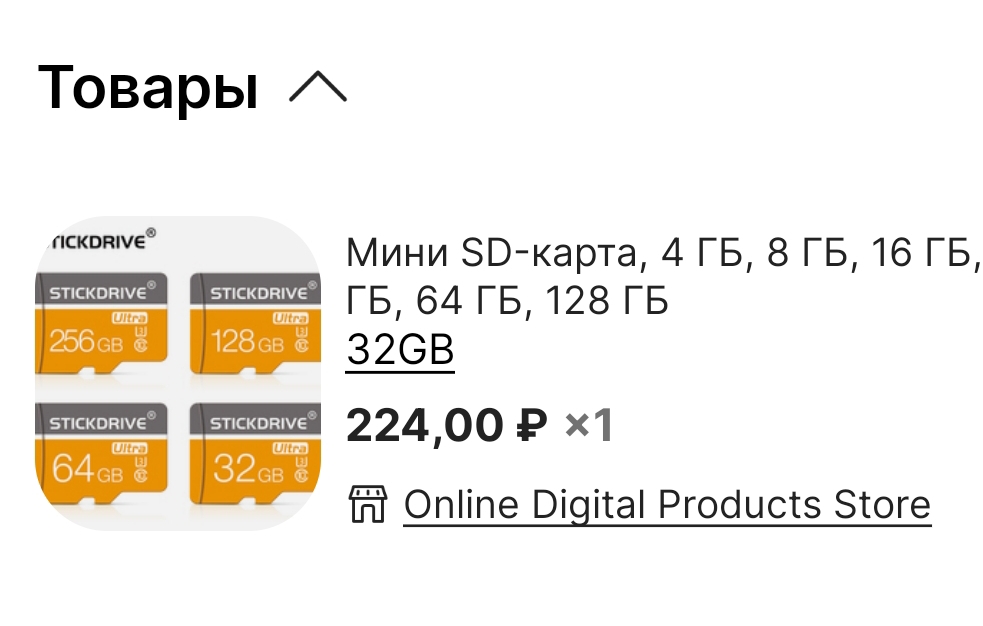Click the 64GB card in the product image

tap(102, 454)
